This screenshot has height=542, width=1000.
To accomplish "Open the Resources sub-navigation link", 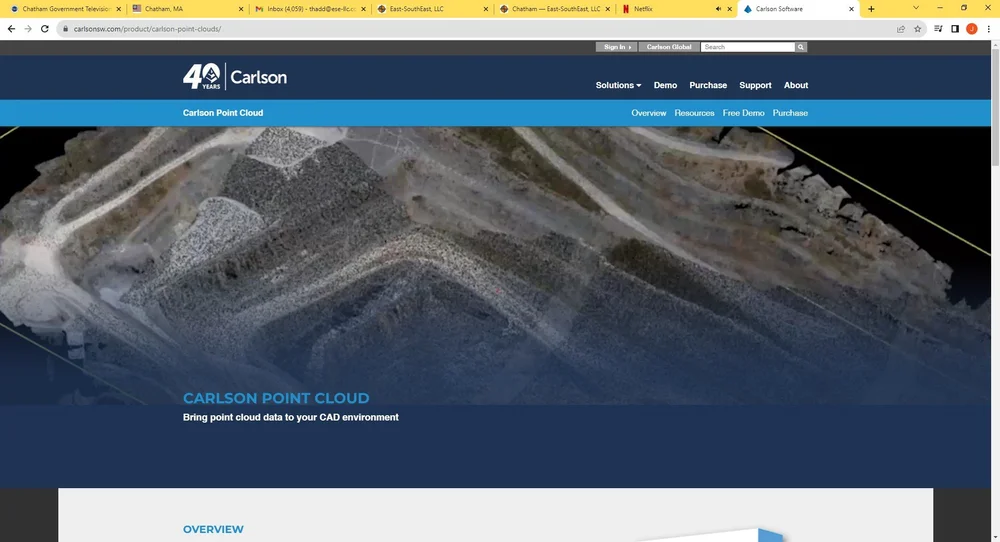I will [x=695, y=113].
